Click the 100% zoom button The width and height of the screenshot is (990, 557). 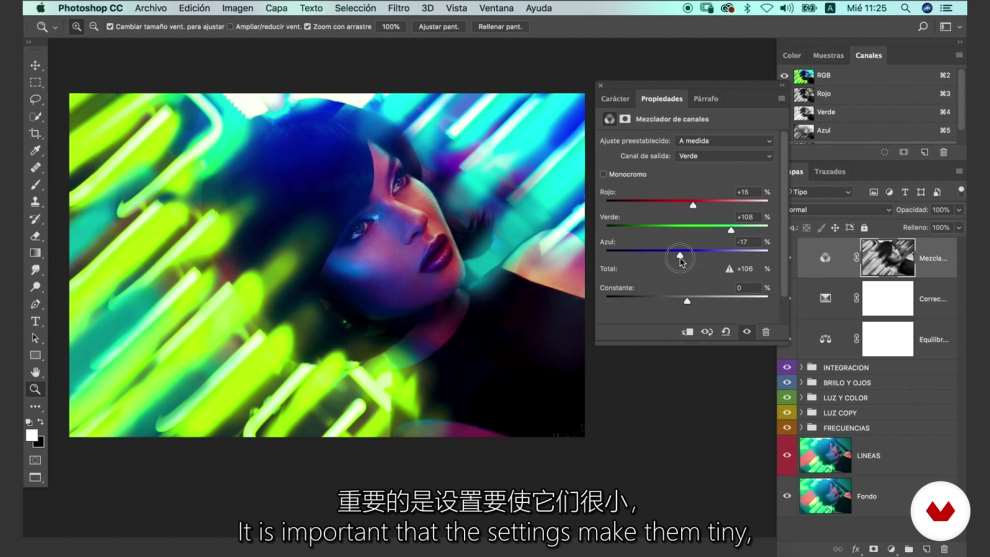[x=391, y=27]
